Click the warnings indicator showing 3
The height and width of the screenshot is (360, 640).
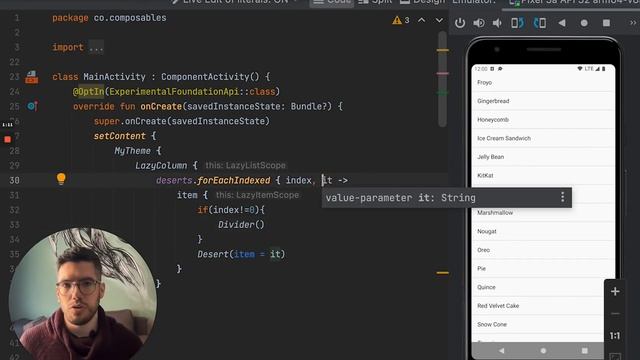[401, 20]
